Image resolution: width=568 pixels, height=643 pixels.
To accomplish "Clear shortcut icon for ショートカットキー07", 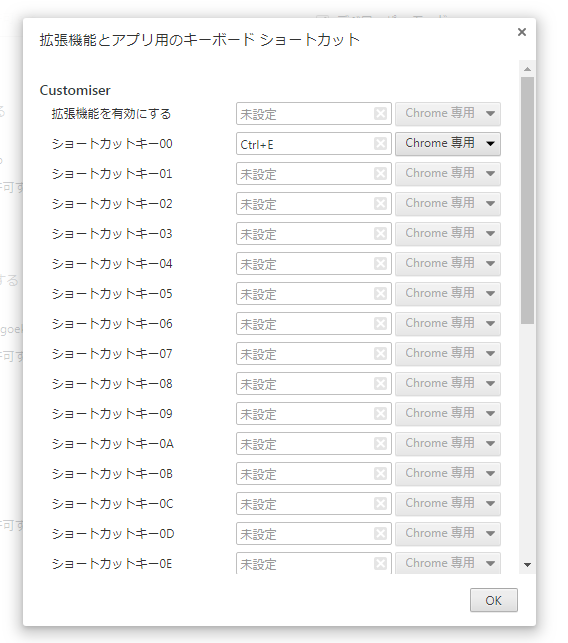I will click(380, 353).
